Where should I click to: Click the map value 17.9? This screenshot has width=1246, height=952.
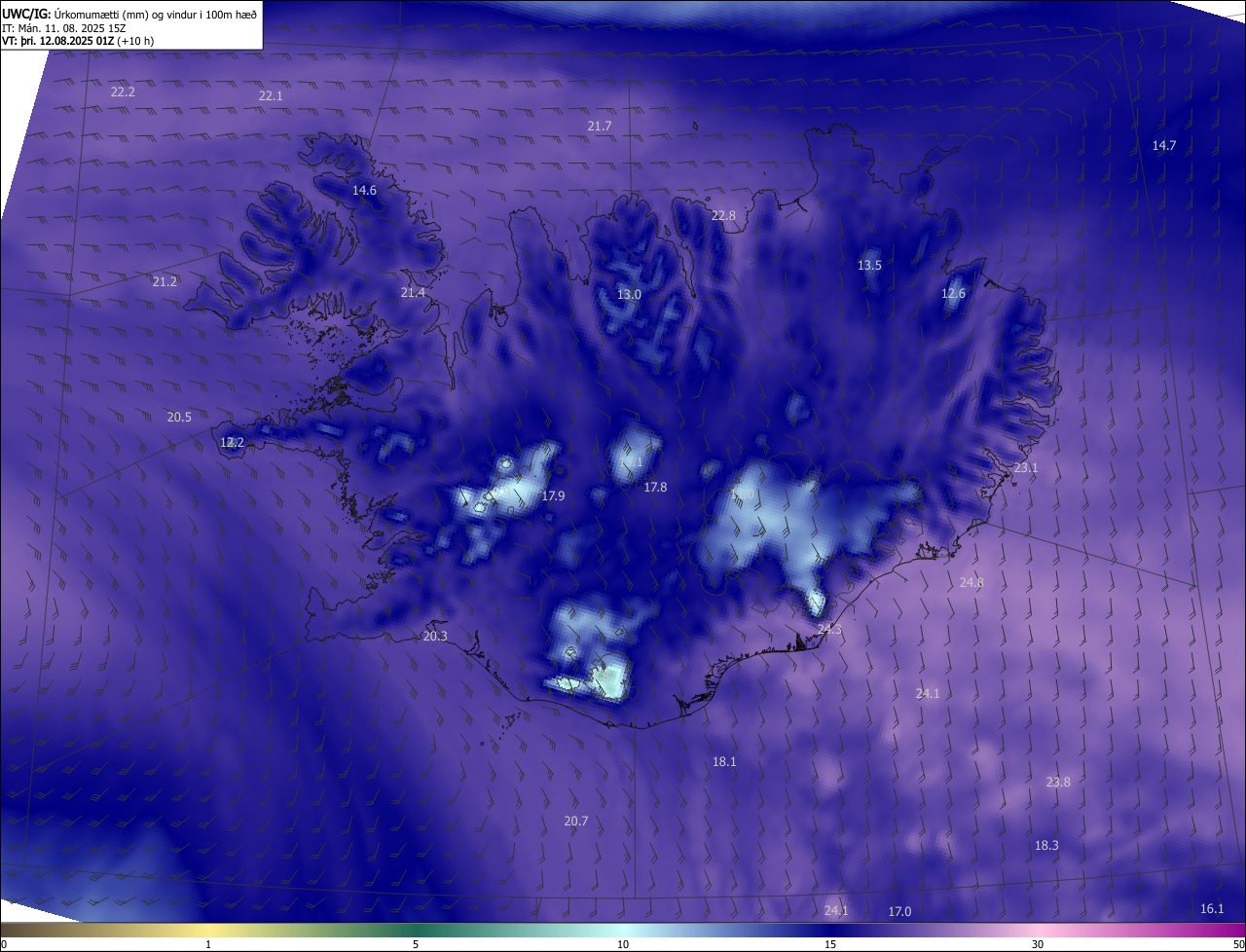tap(553, 495)
